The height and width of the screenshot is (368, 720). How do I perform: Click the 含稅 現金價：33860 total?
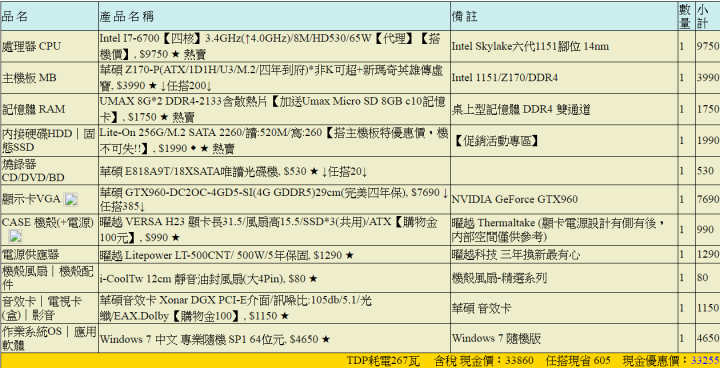point(484,361)
